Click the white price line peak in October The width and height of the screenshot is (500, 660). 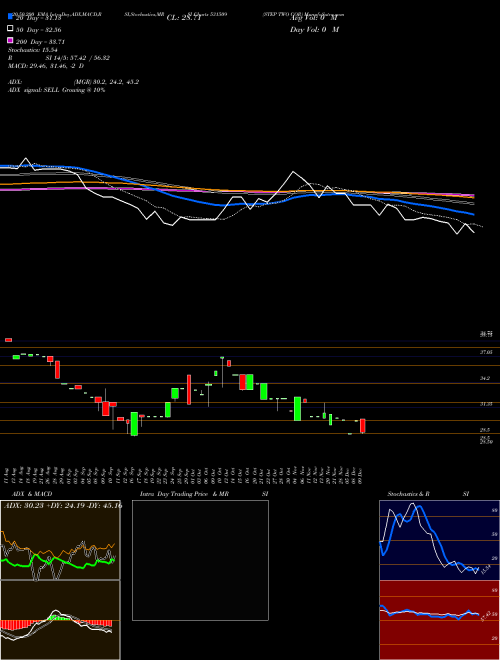tap(293, 172)
